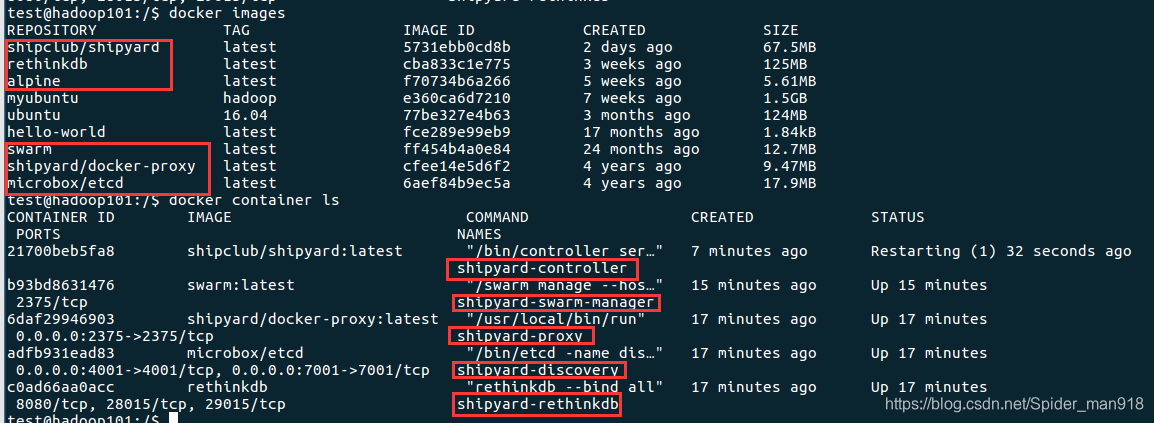This screenshot has width=1154, height=423.
Task: Click the 'docker container ls' command text
Action: [x=254, y=199]
